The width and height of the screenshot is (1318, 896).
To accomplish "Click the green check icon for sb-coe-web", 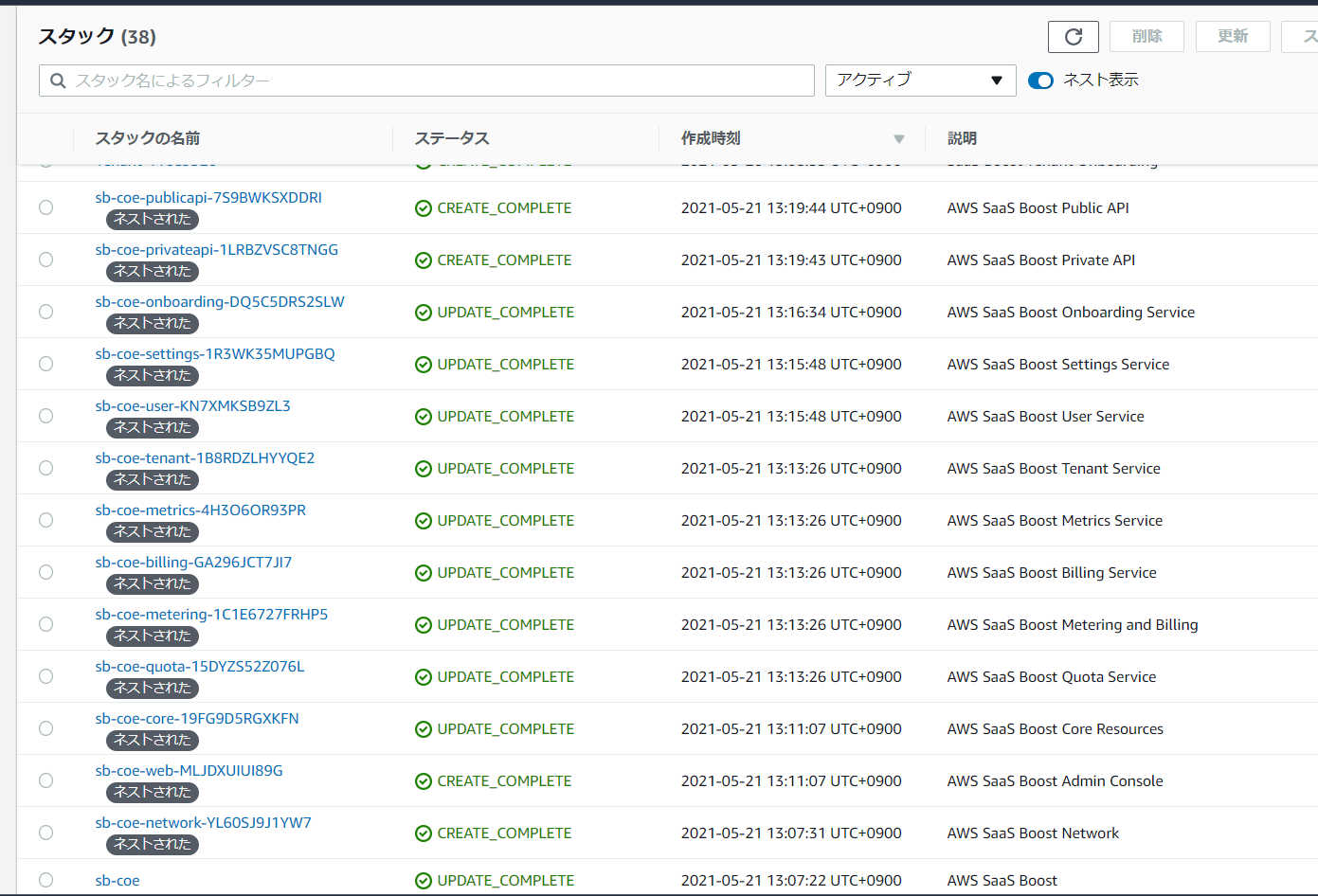I will click(424, 781).
